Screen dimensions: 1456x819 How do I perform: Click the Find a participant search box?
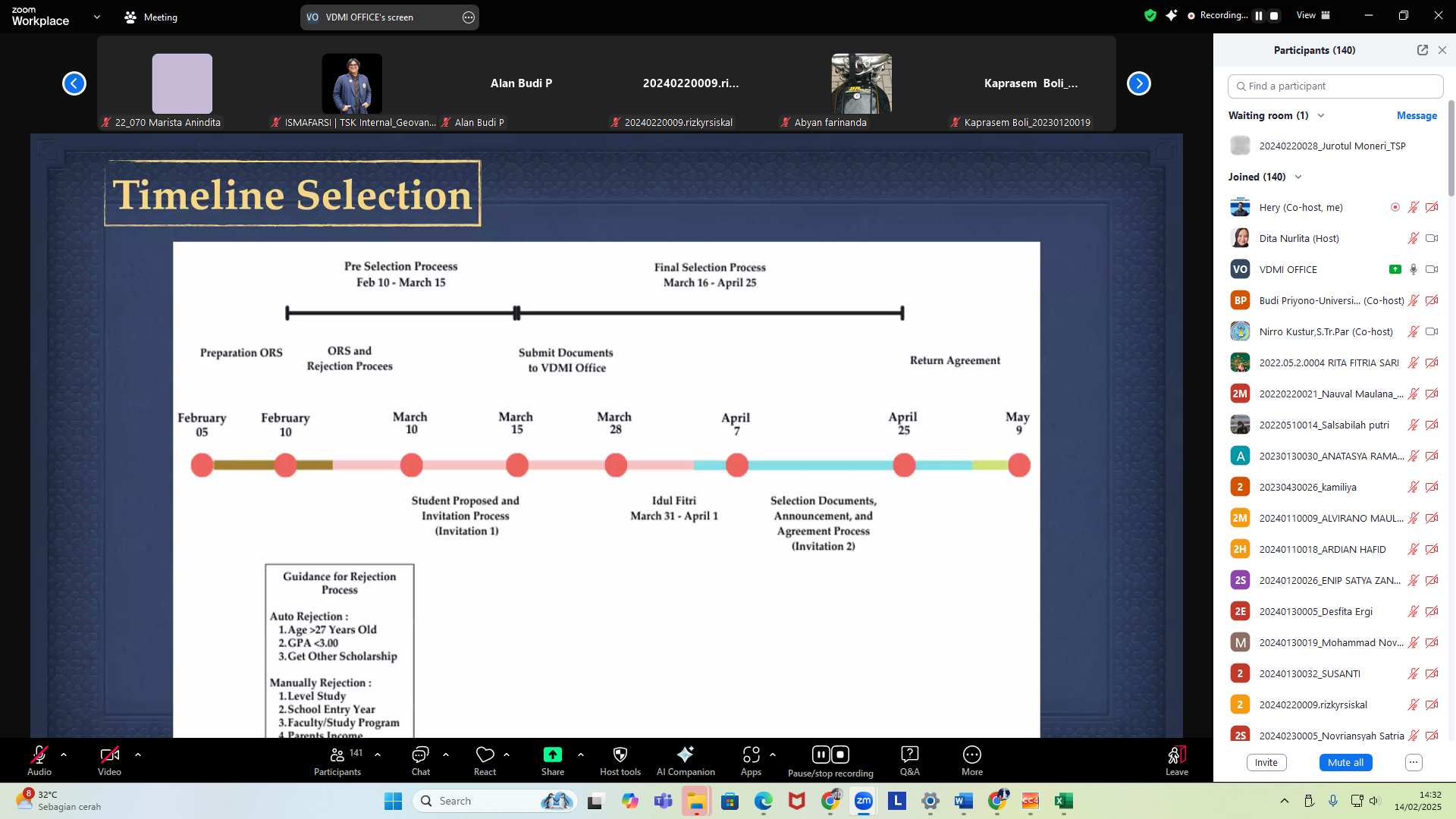(1335, 86)
